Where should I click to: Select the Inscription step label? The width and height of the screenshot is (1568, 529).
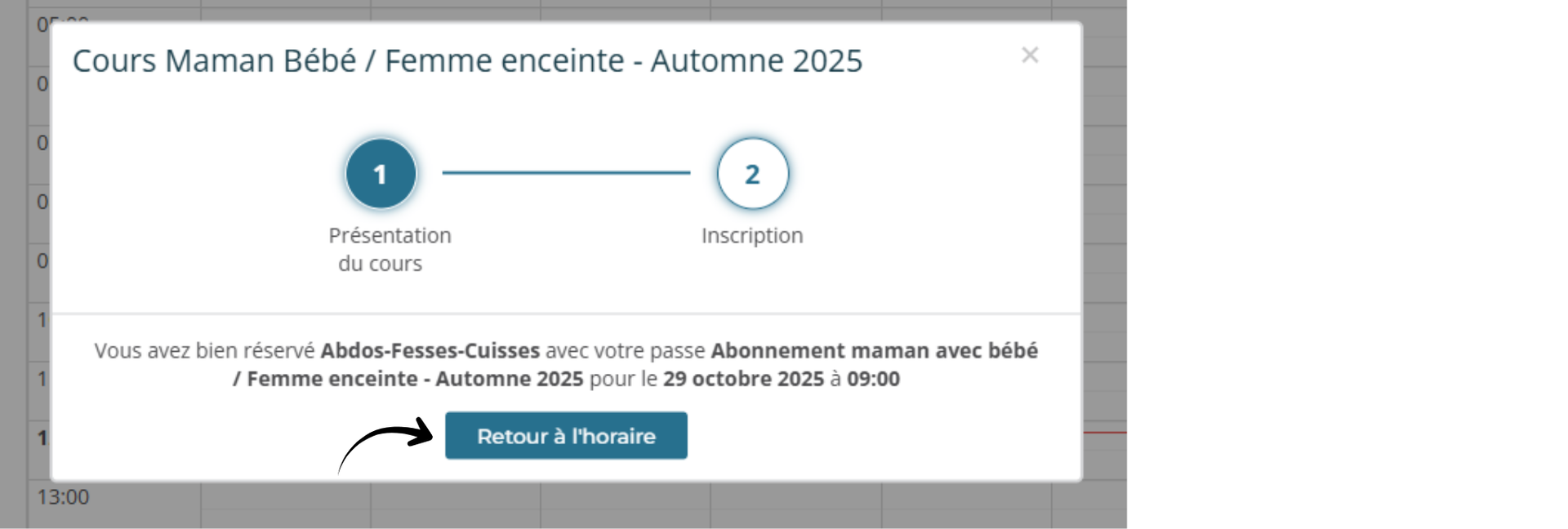[x=752, y=236]
